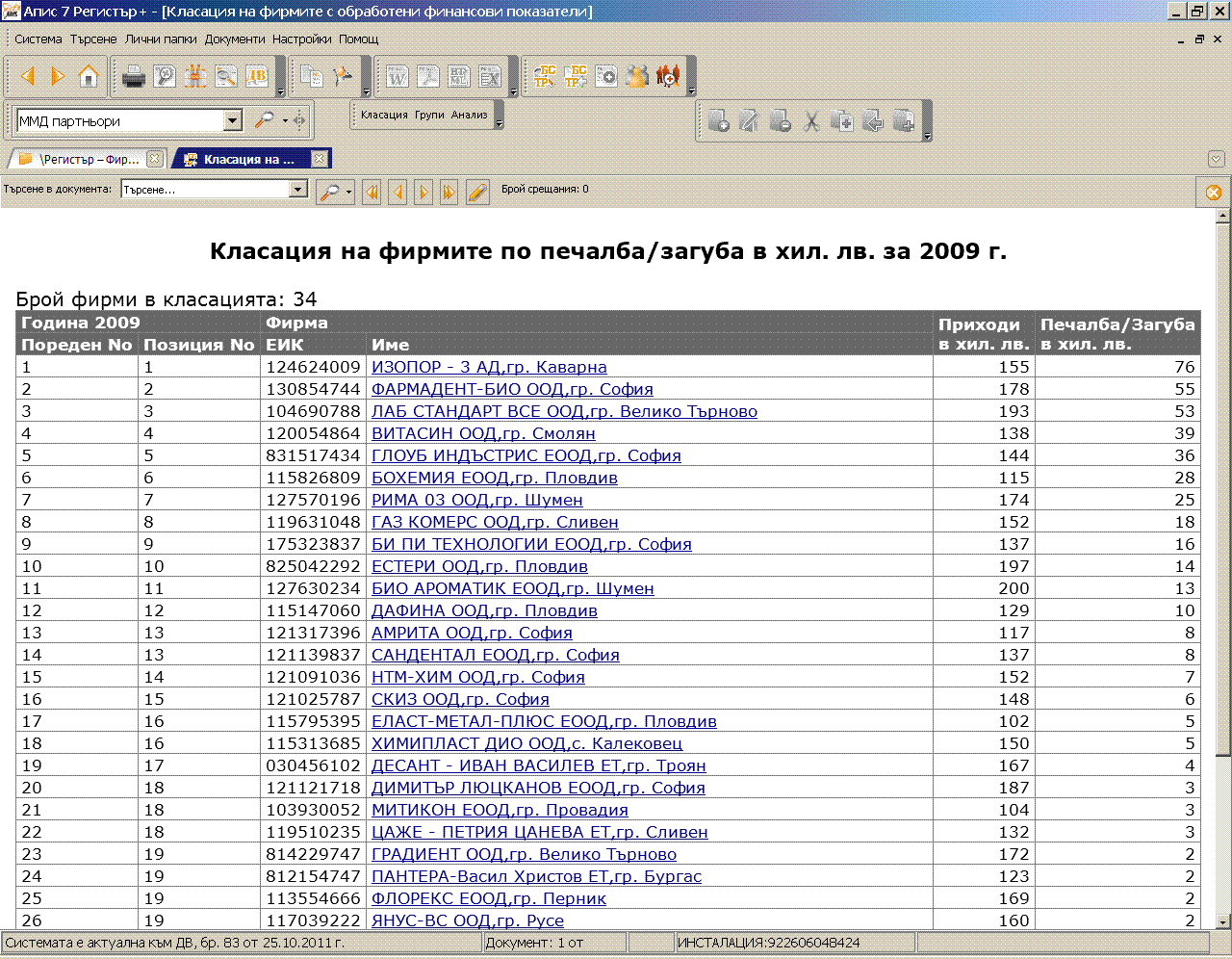The height and width of the screenshot is (959, 1232).
Task: Click the orange people group icon
Action: point(637,76)
